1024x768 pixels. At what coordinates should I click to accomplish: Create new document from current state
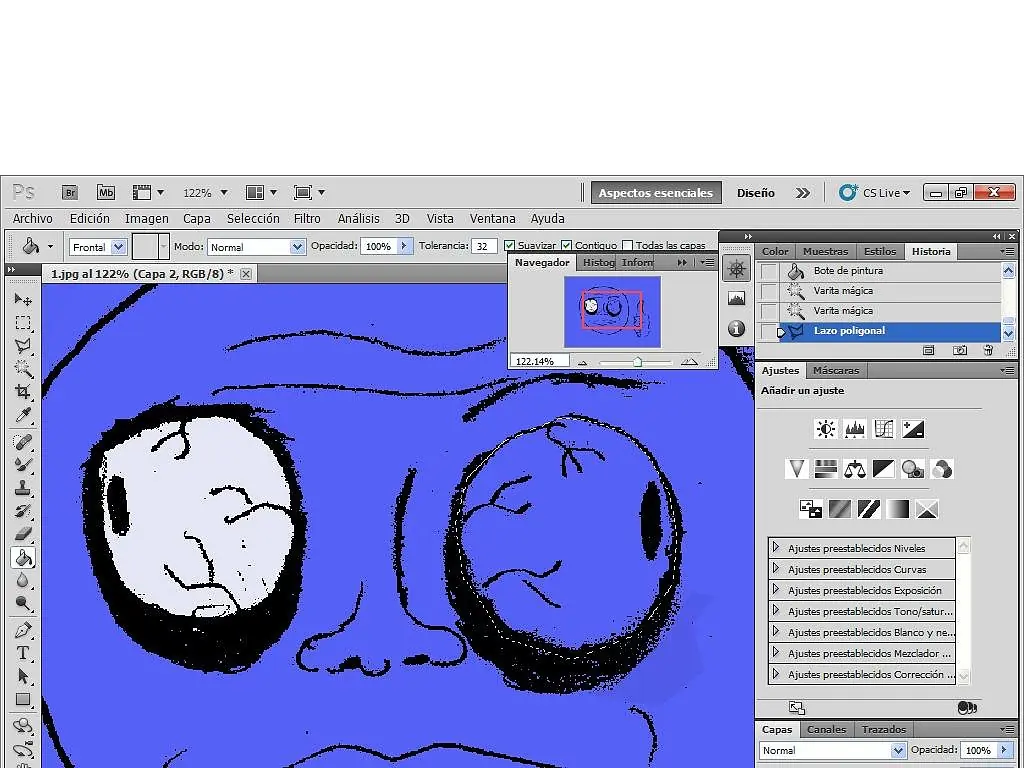(x=928, y=351)
